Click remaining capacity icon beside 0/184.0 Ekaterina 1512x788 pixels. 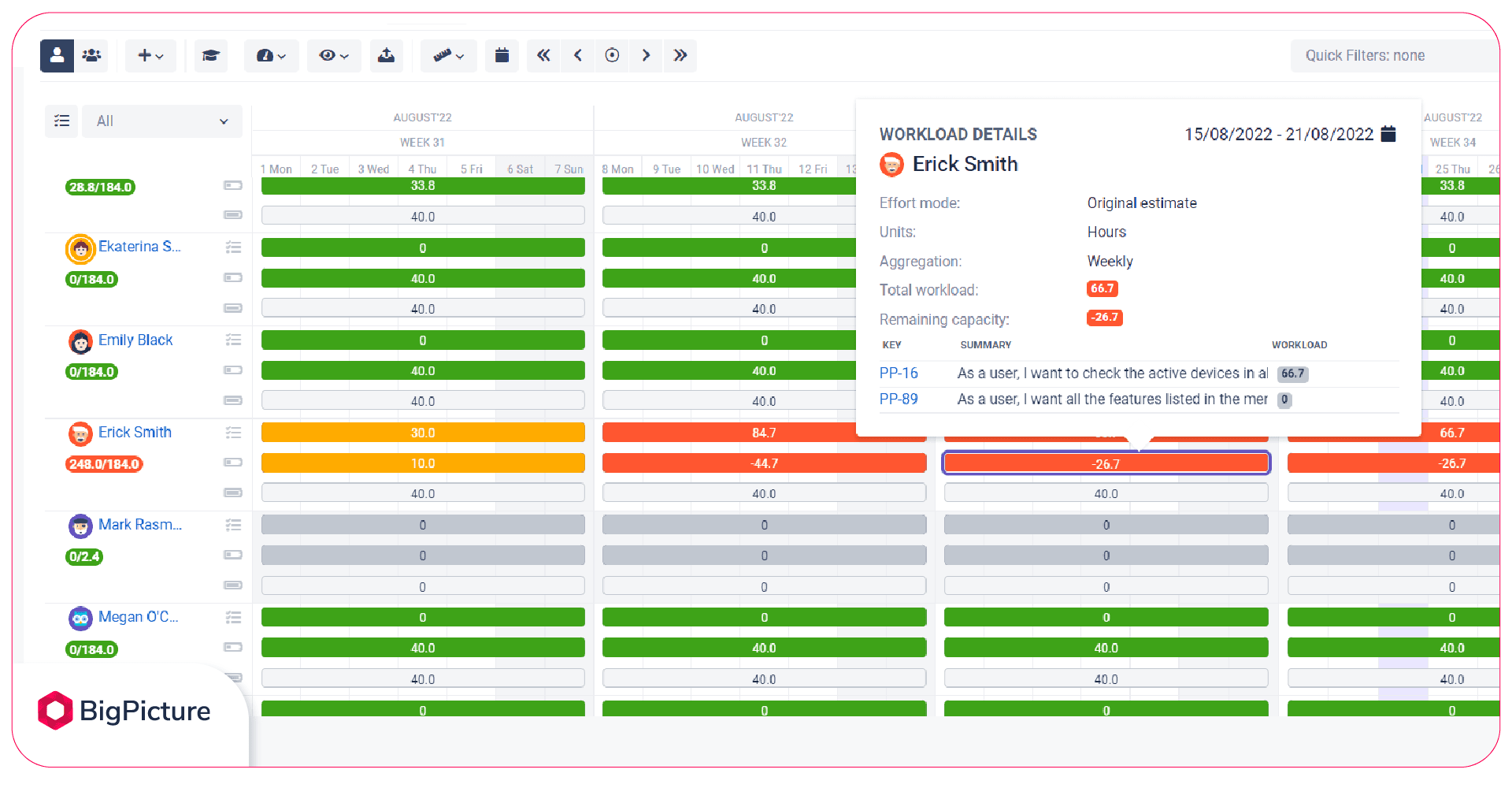pyautogui.click(x=233, y=277)
